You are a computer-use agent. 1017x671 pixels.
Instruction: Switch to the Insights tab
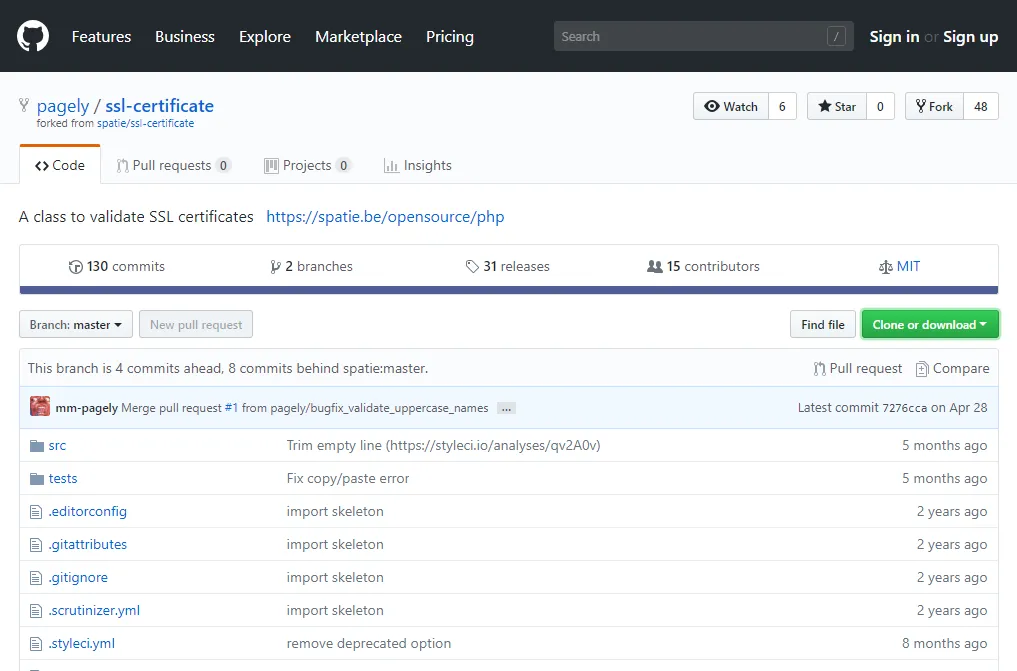[x=417, y=165]
